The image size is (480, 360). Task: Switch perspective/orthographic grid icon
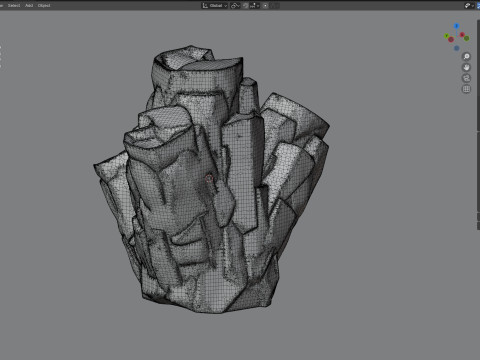point(466,89)
